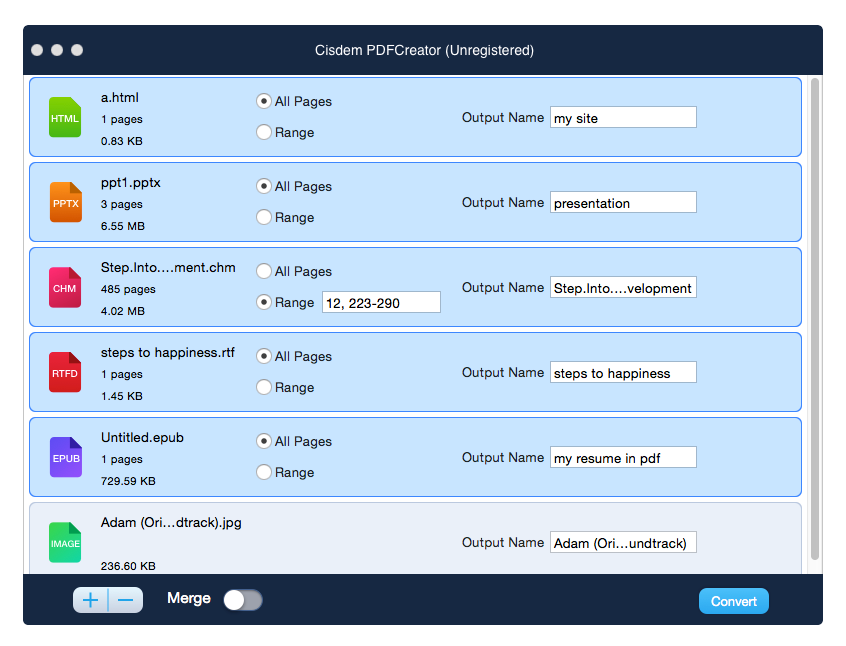The image size is (846, 646).
Task: Click file name "Untitled.epub"
Action: pyautogui.click(x=142, y=438)
